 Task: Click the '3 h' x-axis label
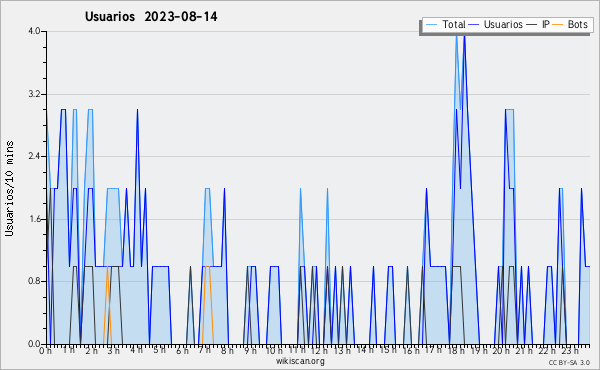(x=114, y=351)
